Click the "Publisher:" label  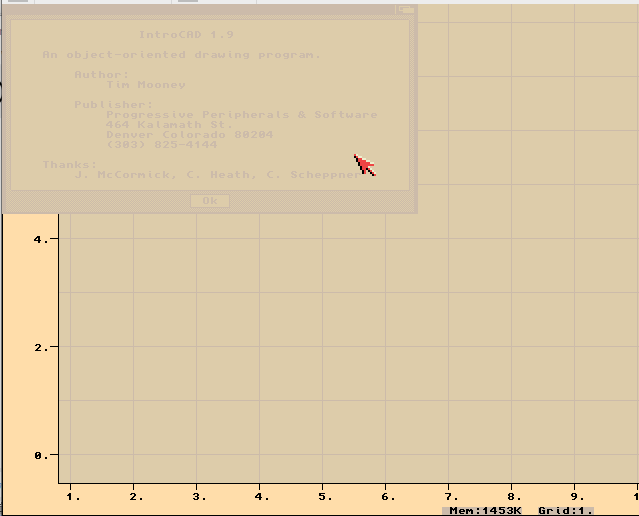tap(114, 105)
